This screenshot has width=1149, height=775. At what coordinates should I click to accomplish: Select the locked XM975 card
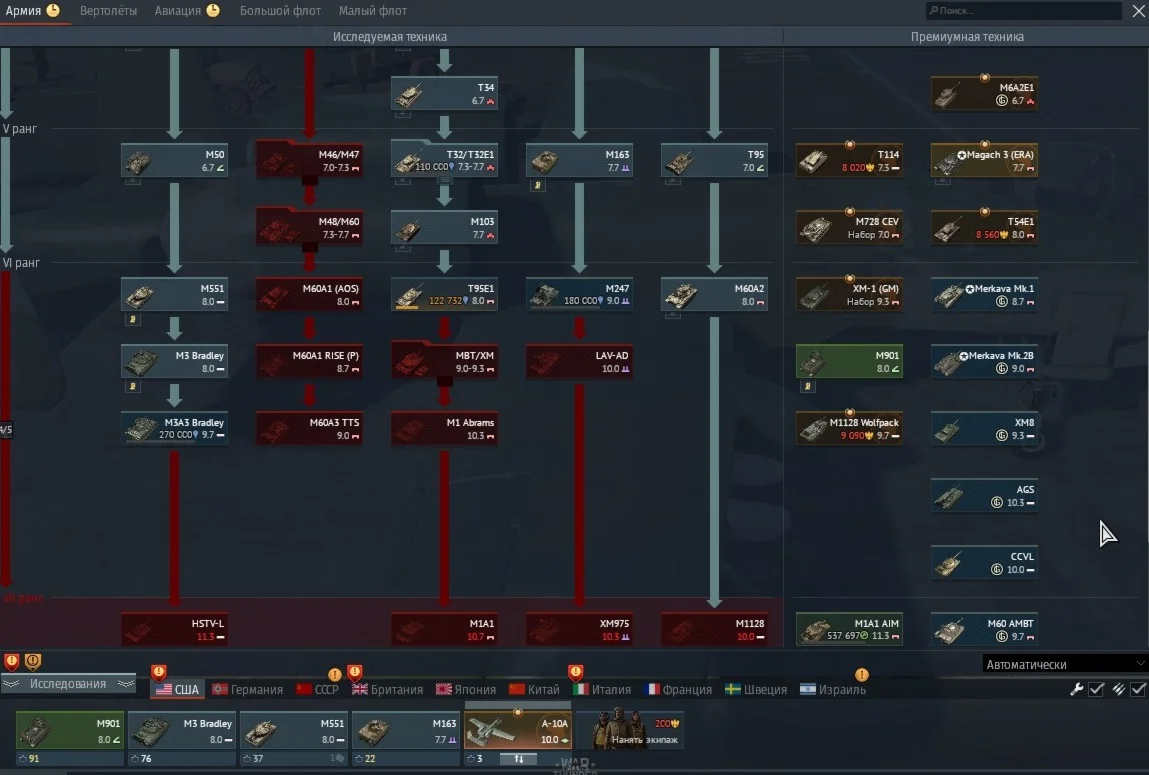tap(579, 629)
